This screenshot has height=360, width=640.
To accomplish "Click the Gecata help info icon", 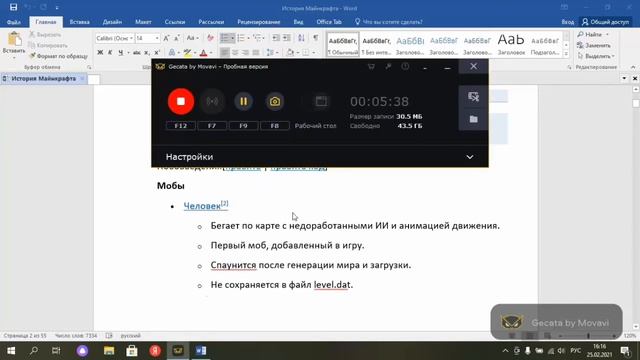I will click(405, 66).
